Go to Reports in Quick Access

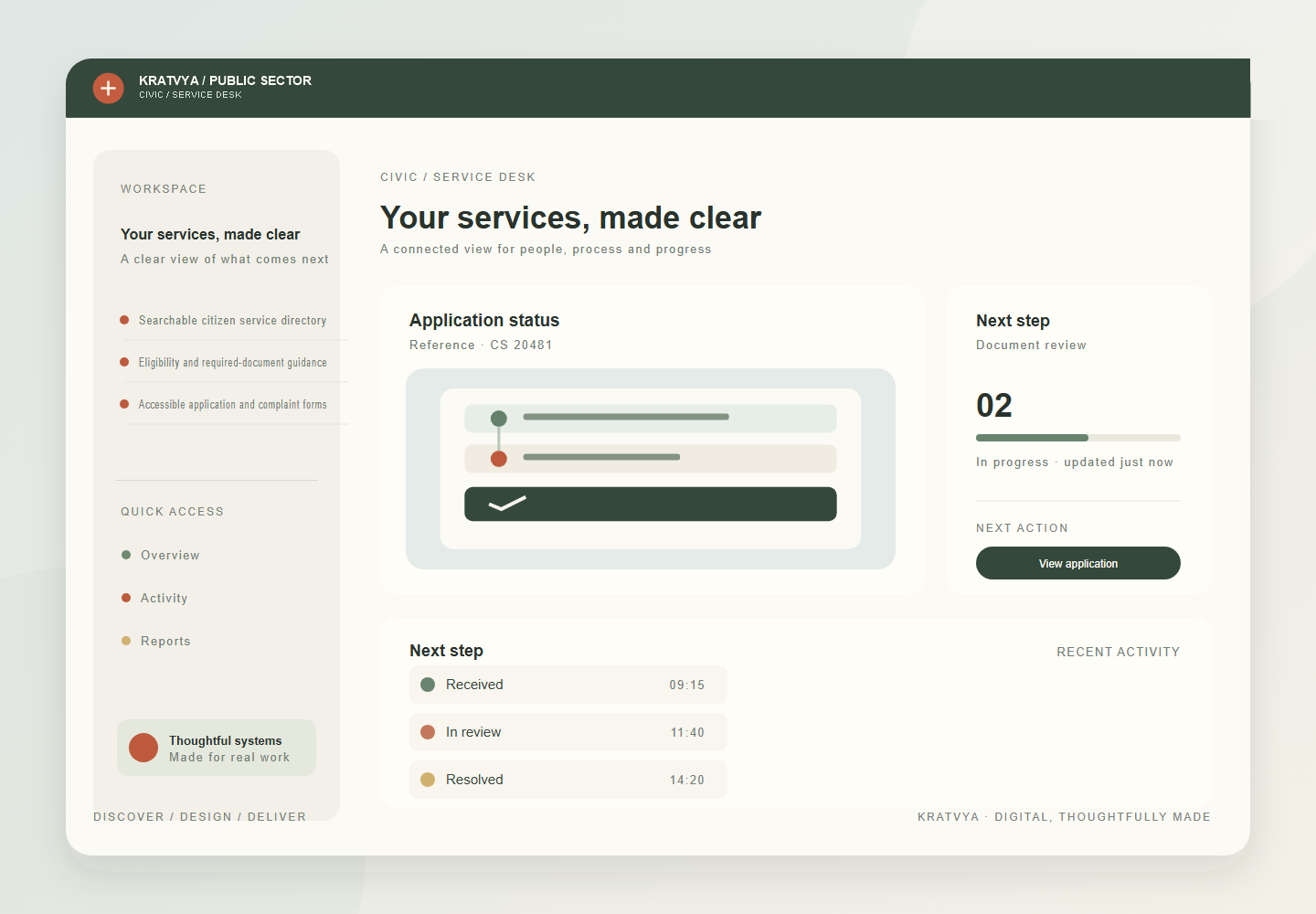(x=165, y=641)
